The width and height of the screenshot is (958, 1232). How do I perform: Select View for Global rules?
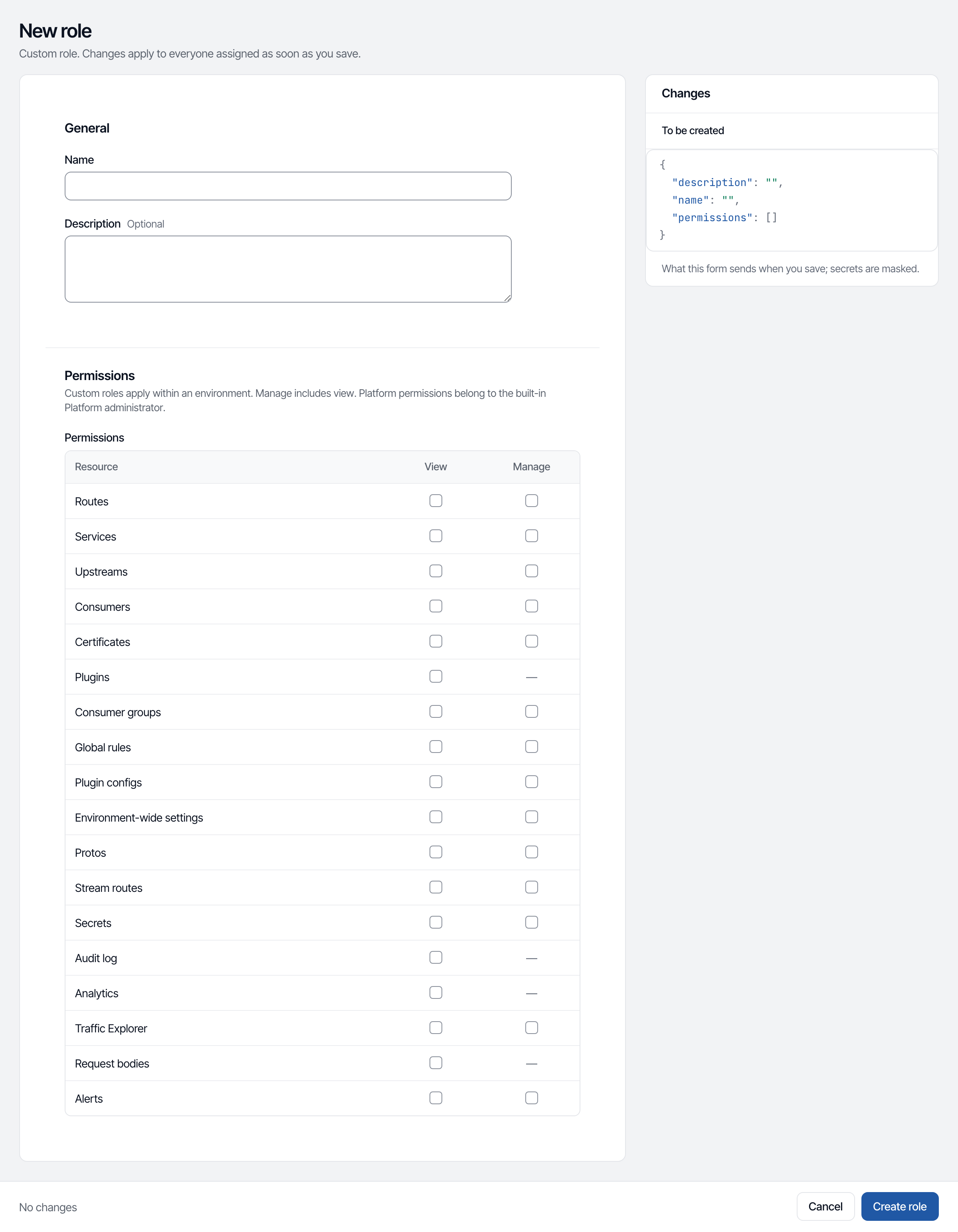[435, 747]
